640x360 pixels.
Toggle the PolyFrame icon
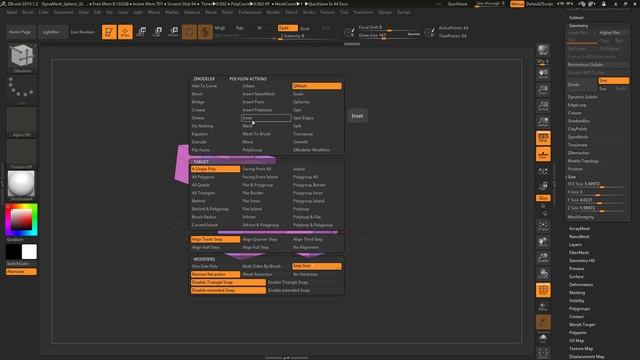pos(543,290)
